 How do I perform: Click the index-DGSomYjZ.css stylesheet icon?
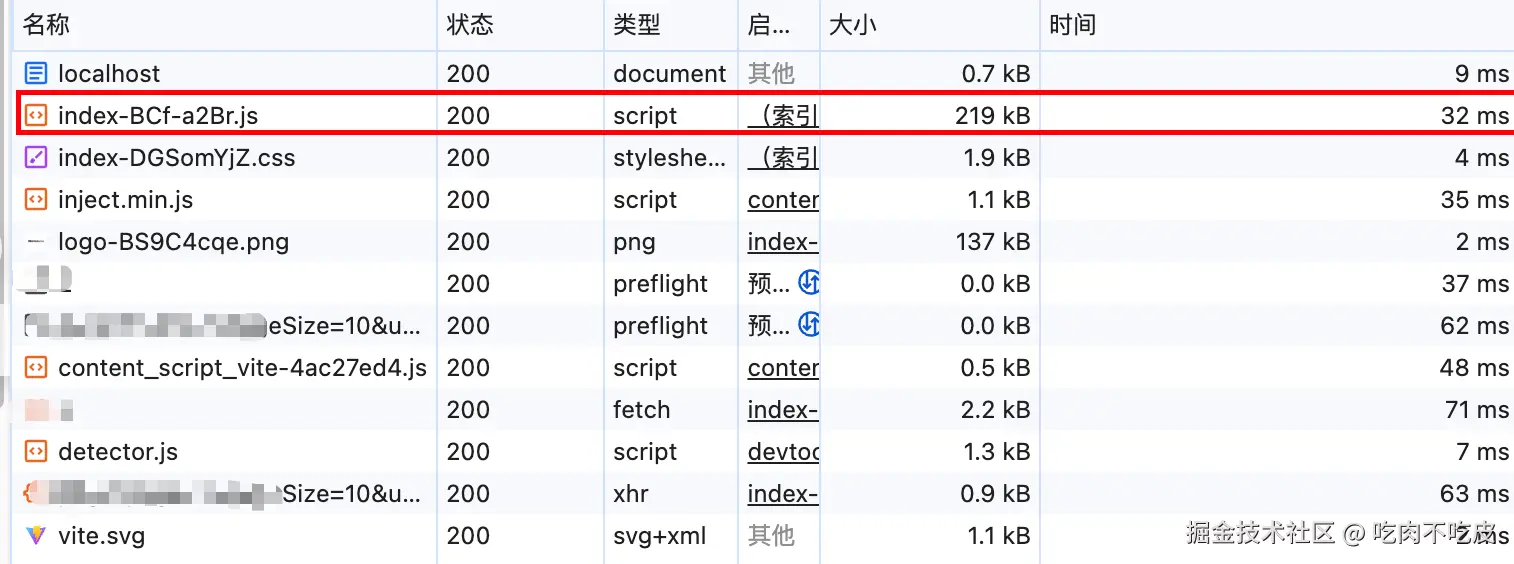[36, 158]
